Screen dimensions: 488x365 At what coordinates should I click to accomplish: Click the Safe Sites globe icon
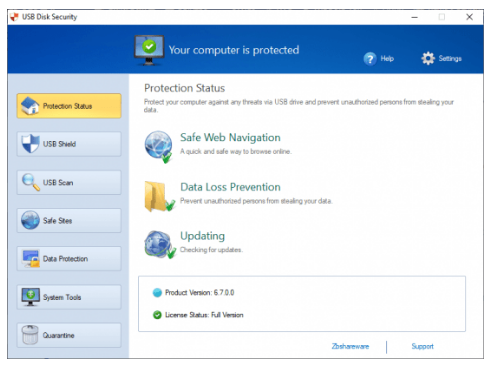click(30, 220)
